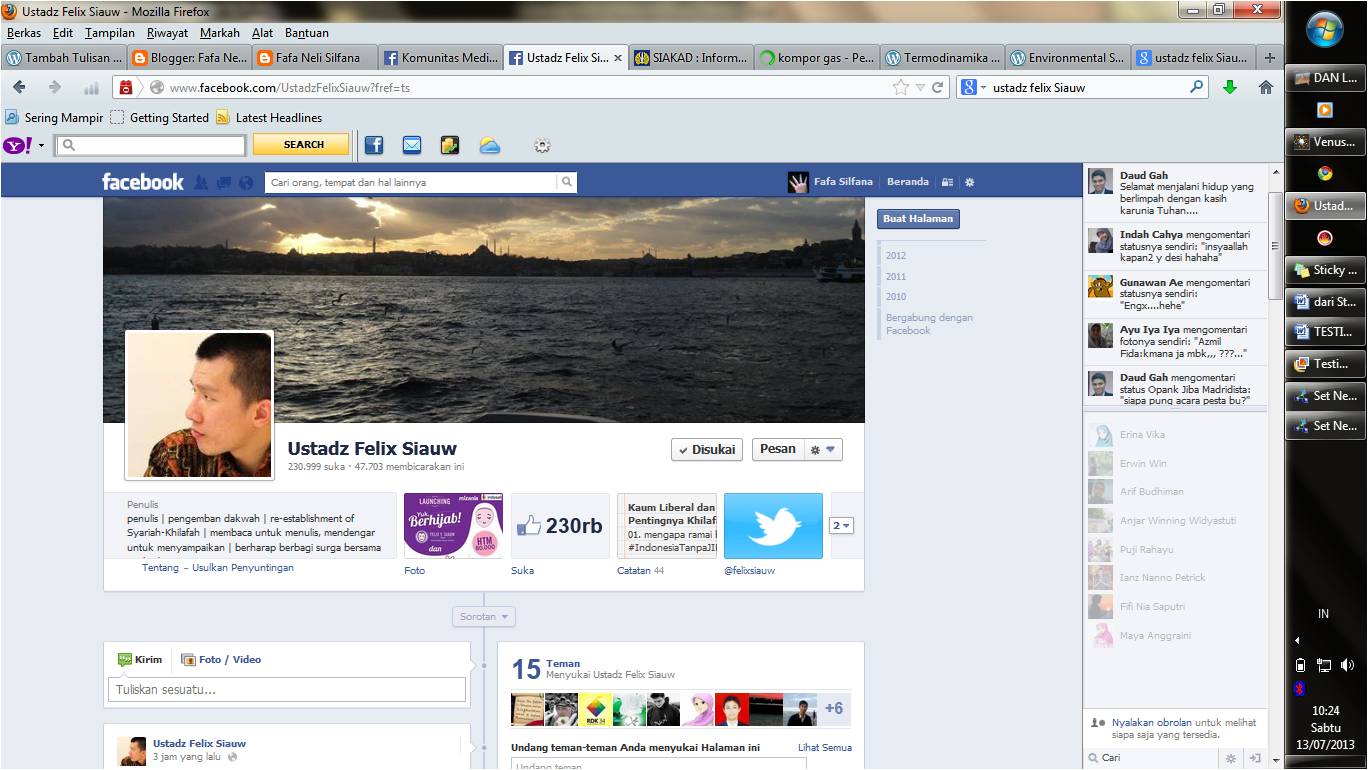Viewport: 1368px width, 770px height.
Task: Click the yellow notes icon in Yahoo toolbar
Action: (450, 145)
